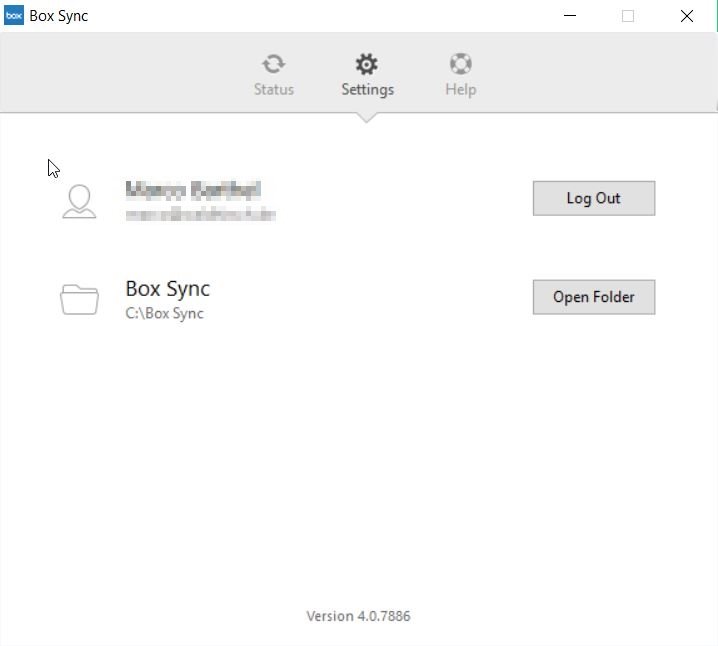Open the Status sync arrows icon

pyautogui.click(x=274, y=64)
